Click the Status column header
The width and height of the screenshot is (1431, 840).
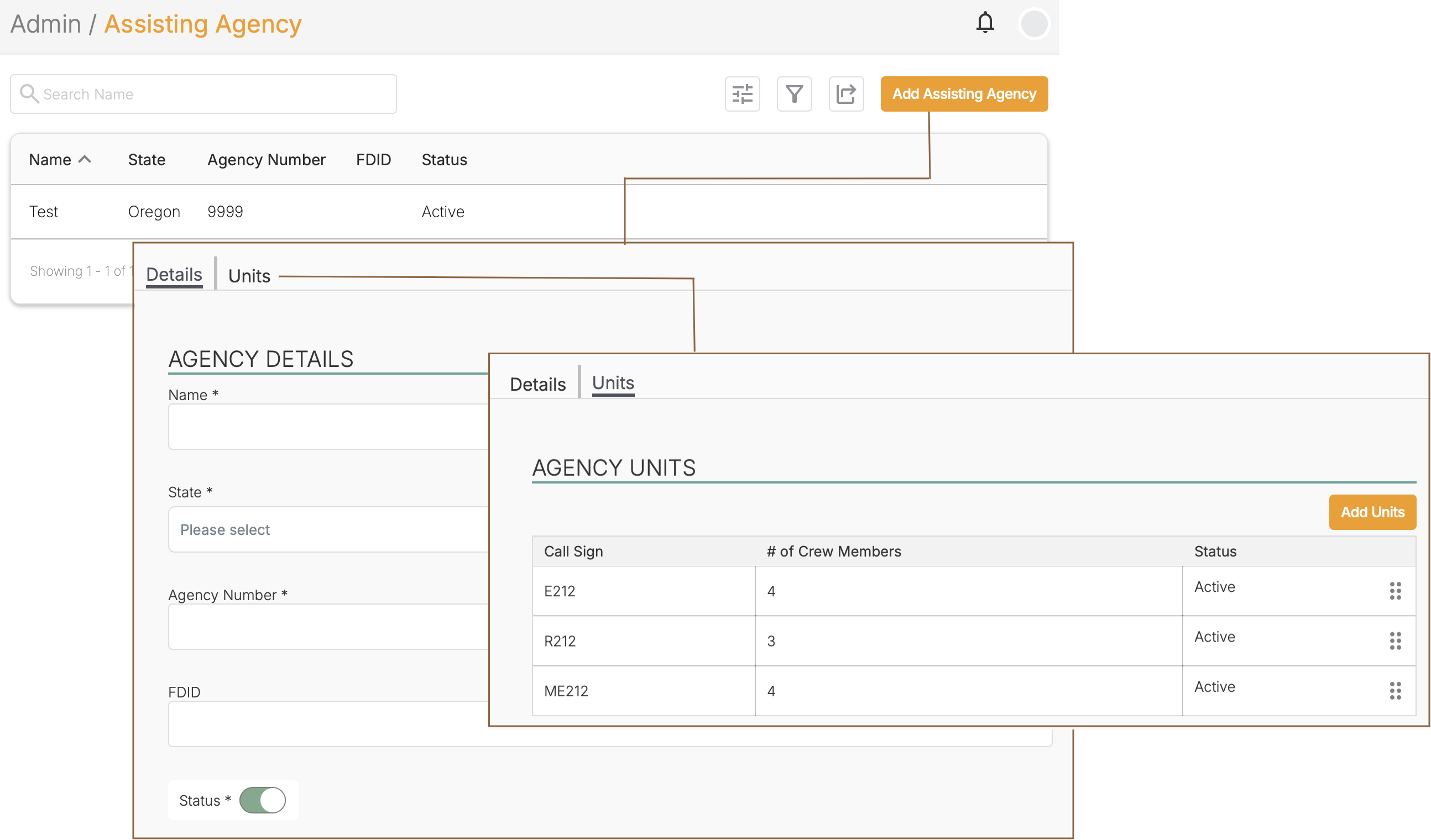coord(444,160)
